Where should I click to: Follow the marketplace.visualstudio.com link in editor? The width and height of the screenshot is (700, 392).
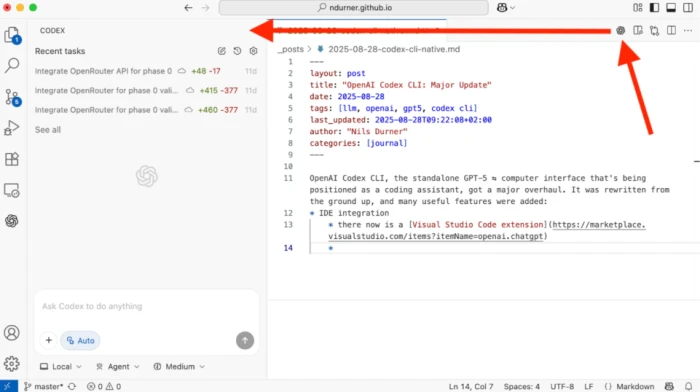pos(487,230)
